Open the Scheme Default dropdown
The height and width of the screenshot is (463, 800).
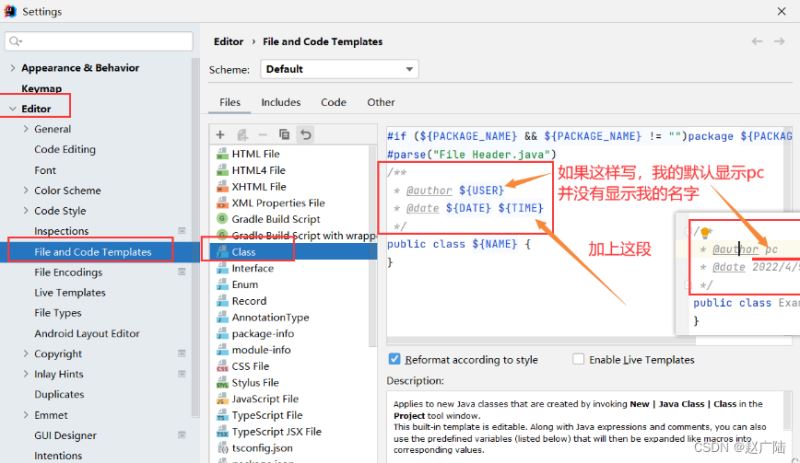tap(339, 69)
